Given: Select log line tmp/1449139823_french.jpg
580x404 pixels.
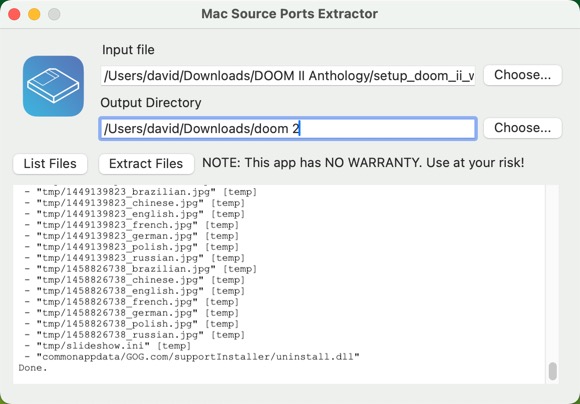Looking at the screenshot, I should (x=132, y=225).
